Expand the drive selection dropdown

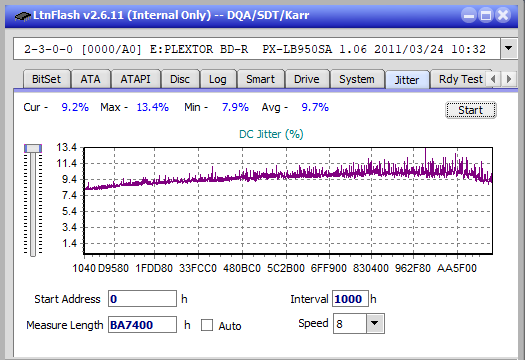coord(509,49)
